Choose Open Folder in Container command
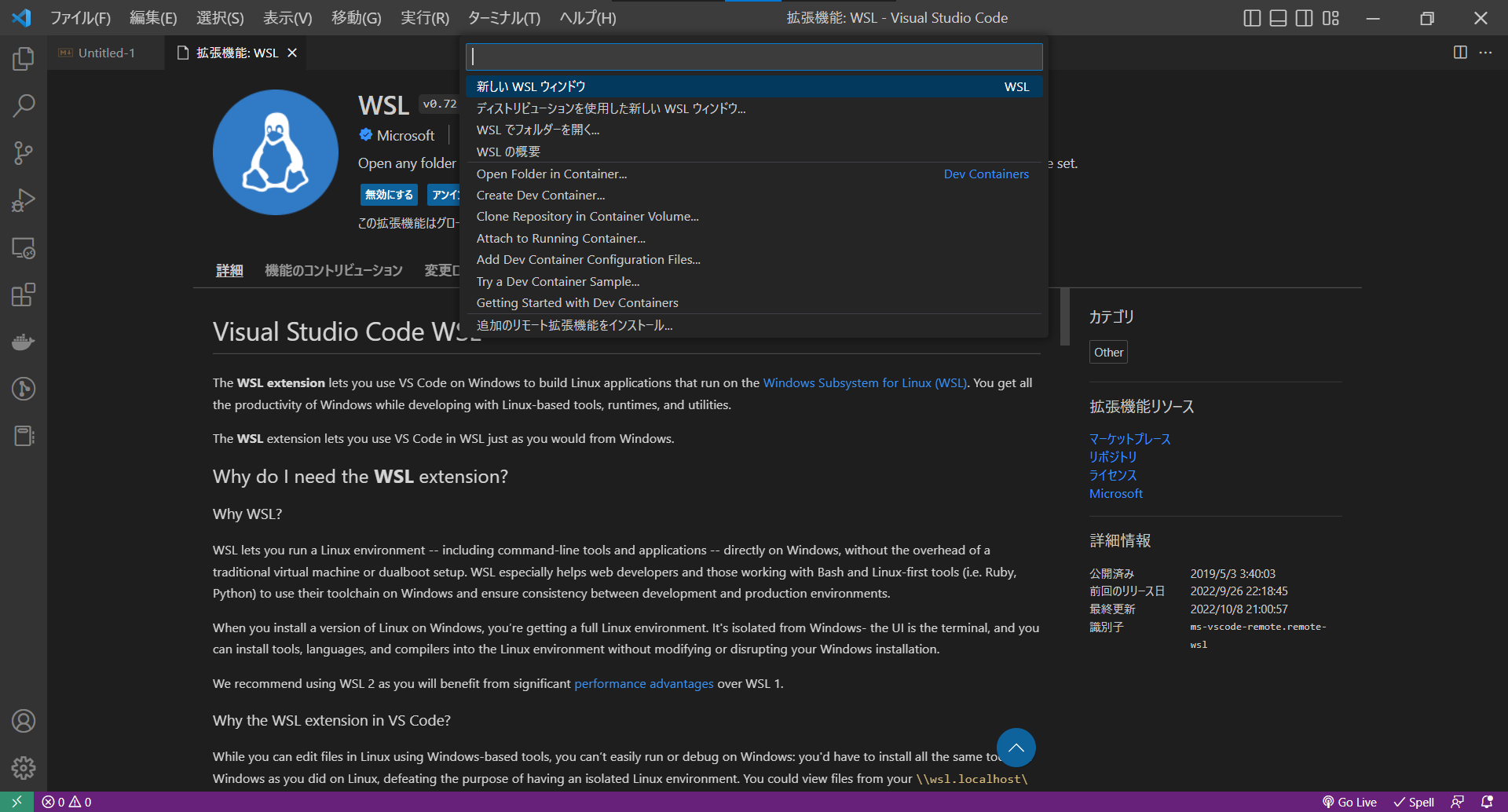 754,174
